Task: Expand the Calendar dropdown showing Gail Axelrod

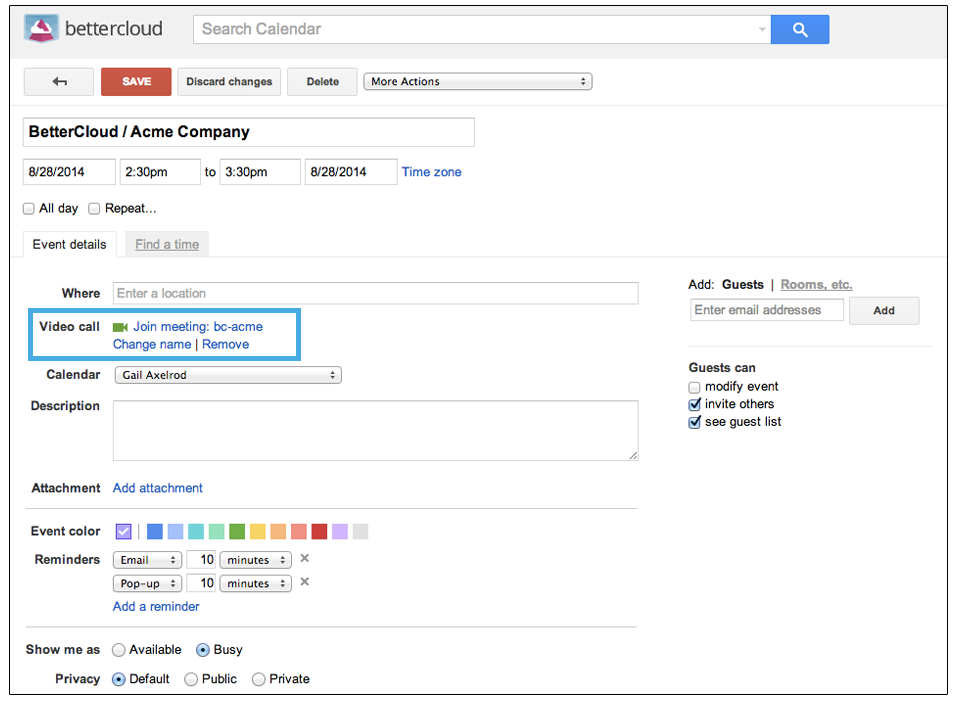Action: 228,375
